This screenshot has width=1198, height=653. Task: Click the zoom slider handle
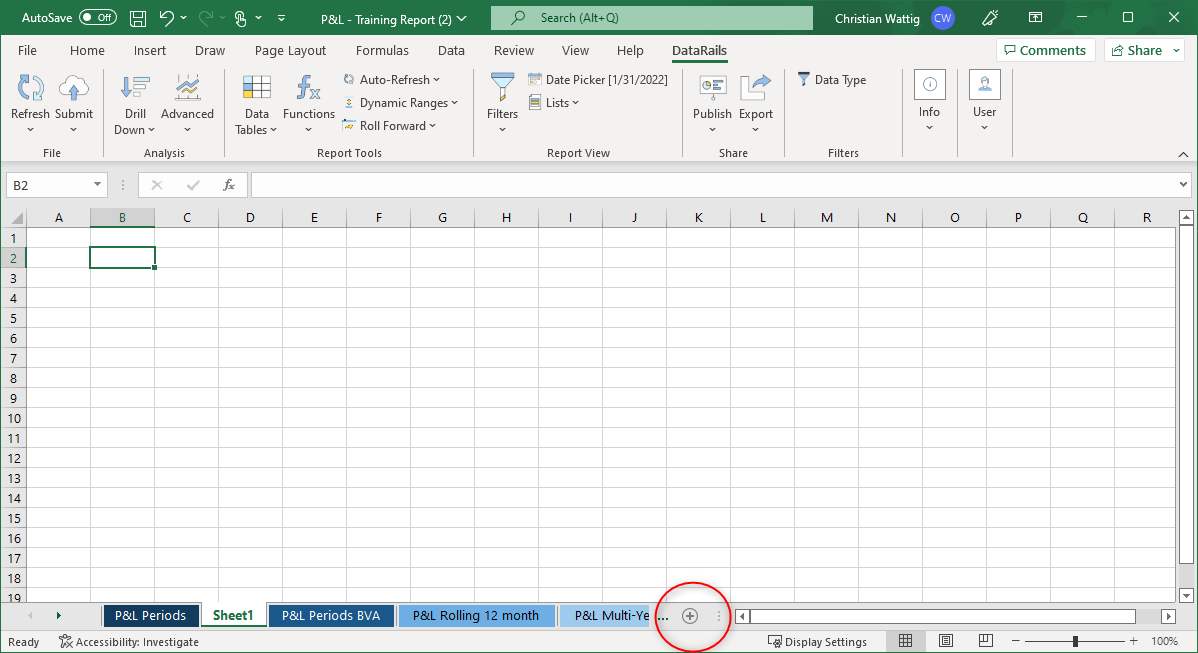coord(1075,641)
